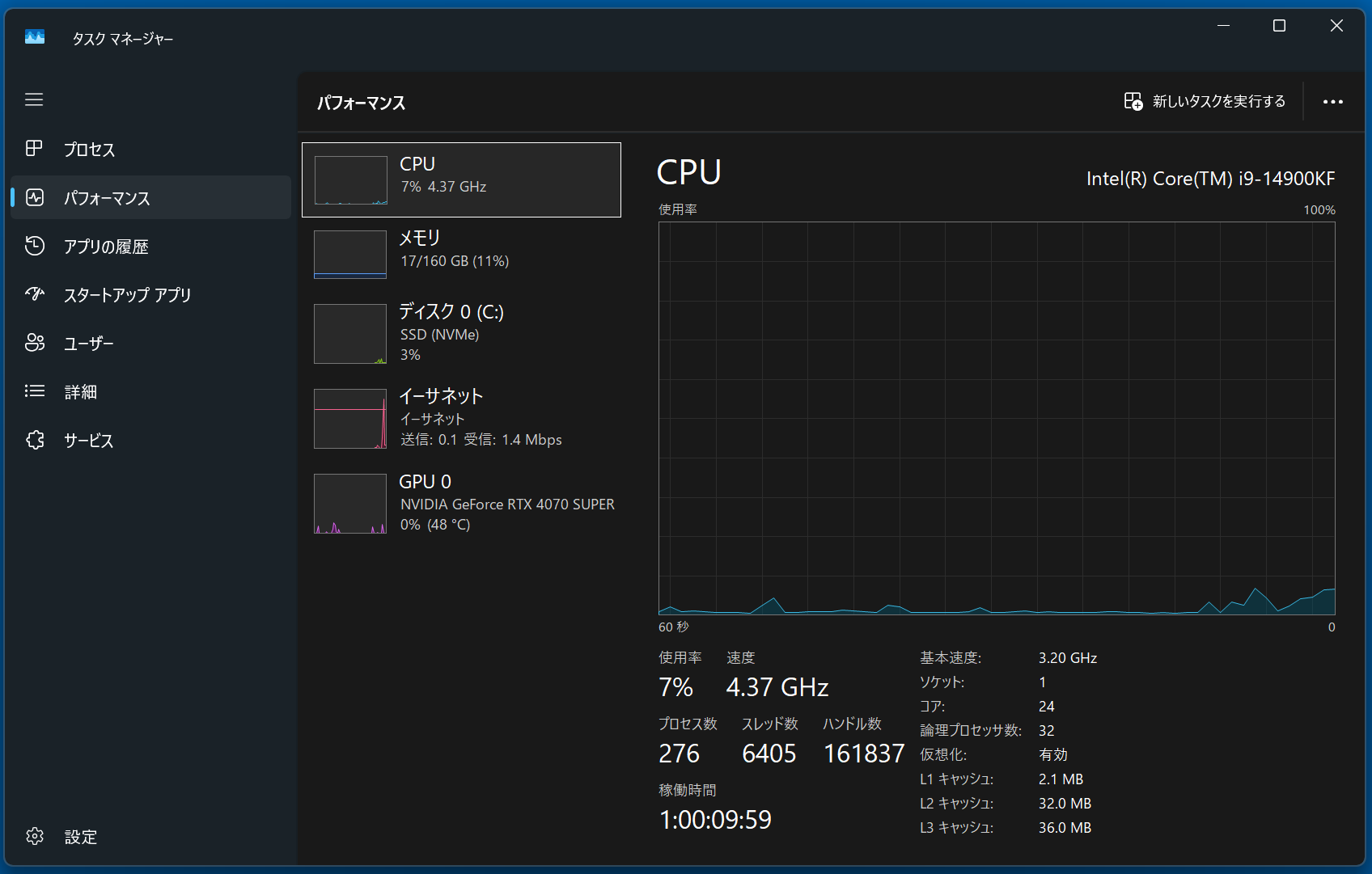Image resolution: width=1372 pixels, height=874 pixels.
Task: Click the パフォーマンス page heading
Action: coord(361,103)
